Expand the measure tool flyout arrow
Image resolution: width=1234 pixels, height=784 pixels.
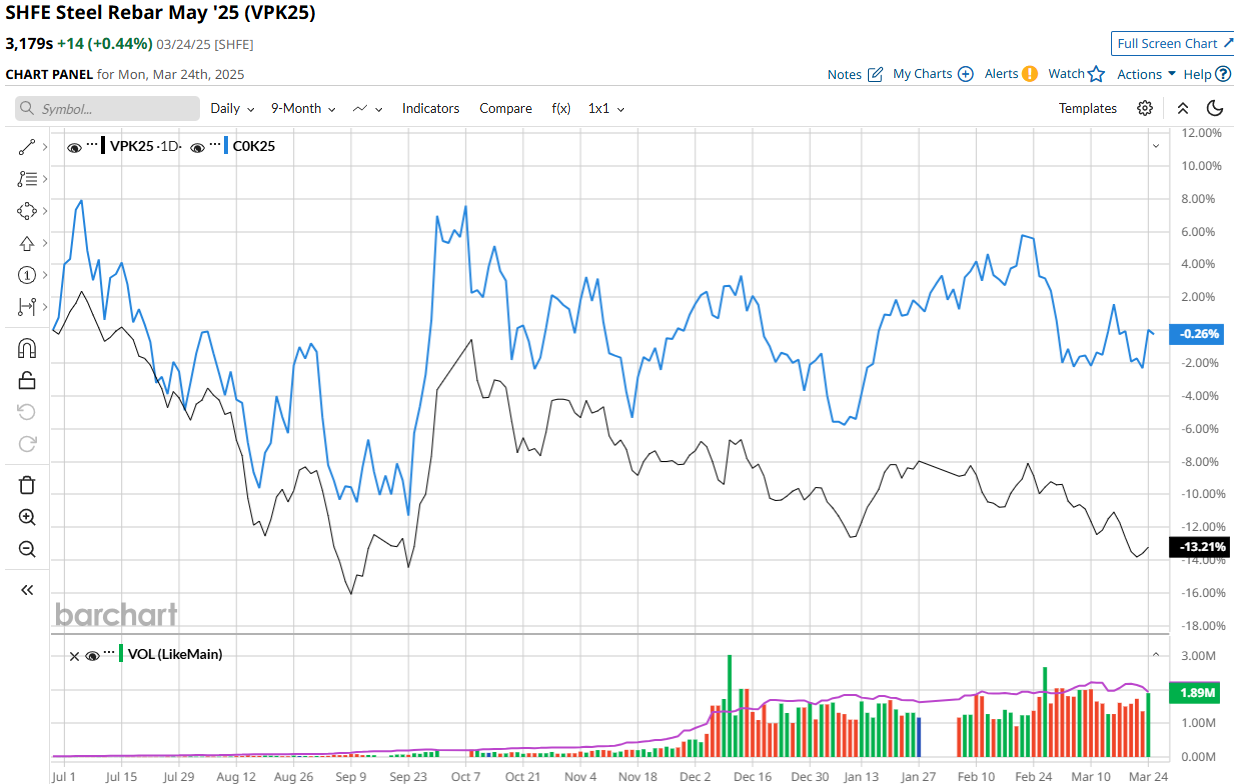(46, 307)
